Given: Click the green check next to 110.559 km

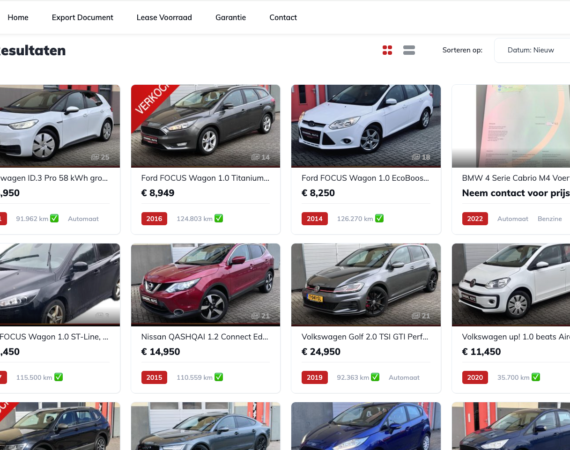Looking at the screenshot, I should tap(218, 377).
